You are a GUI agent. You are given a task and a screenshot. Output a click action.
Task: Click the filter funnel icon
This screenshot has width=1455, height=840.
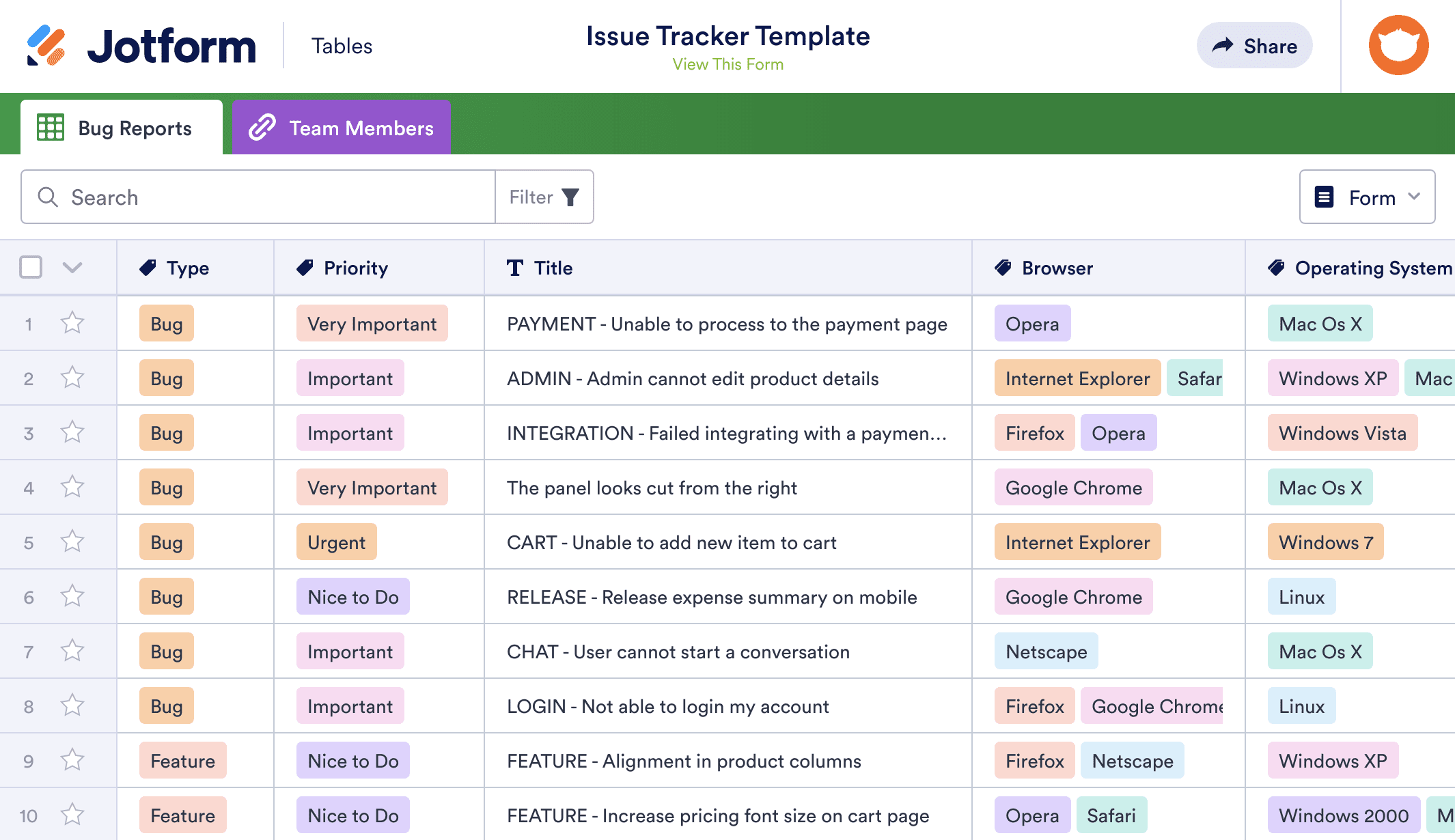[x=570, y=197]
